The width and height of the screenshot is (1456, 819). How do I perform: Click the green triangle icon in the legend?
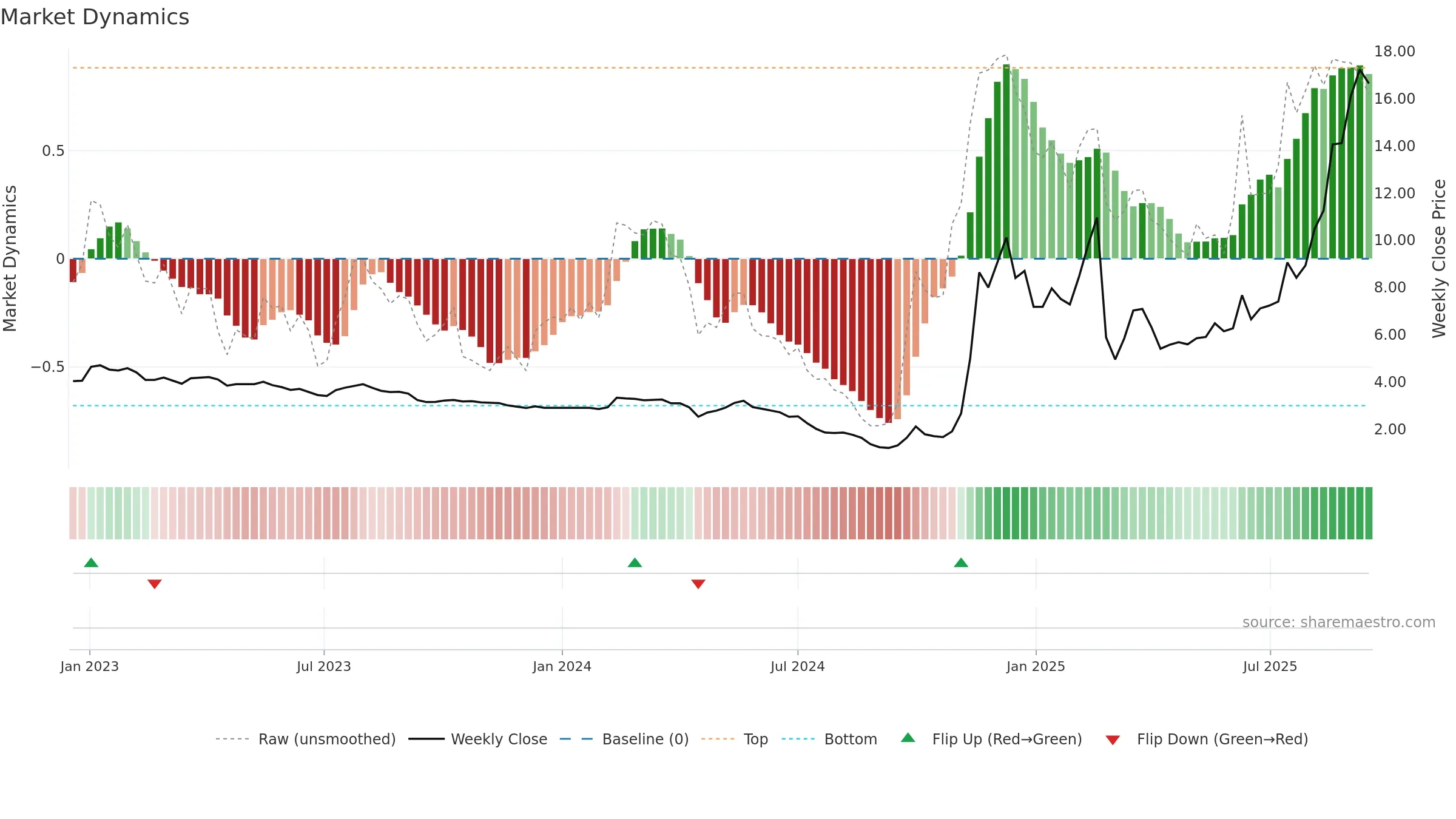(908, 738)
